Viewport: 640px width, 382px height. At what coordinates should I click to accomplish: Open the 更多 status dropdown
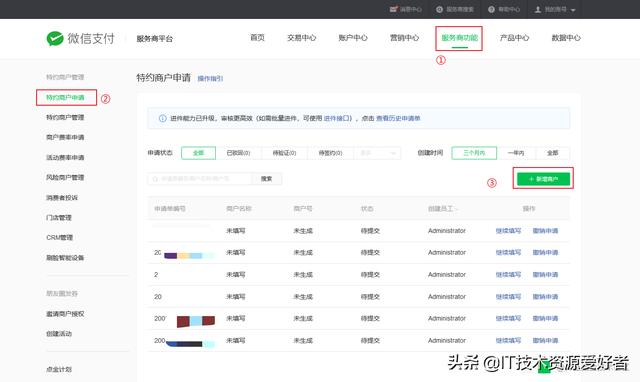point(377,153)
